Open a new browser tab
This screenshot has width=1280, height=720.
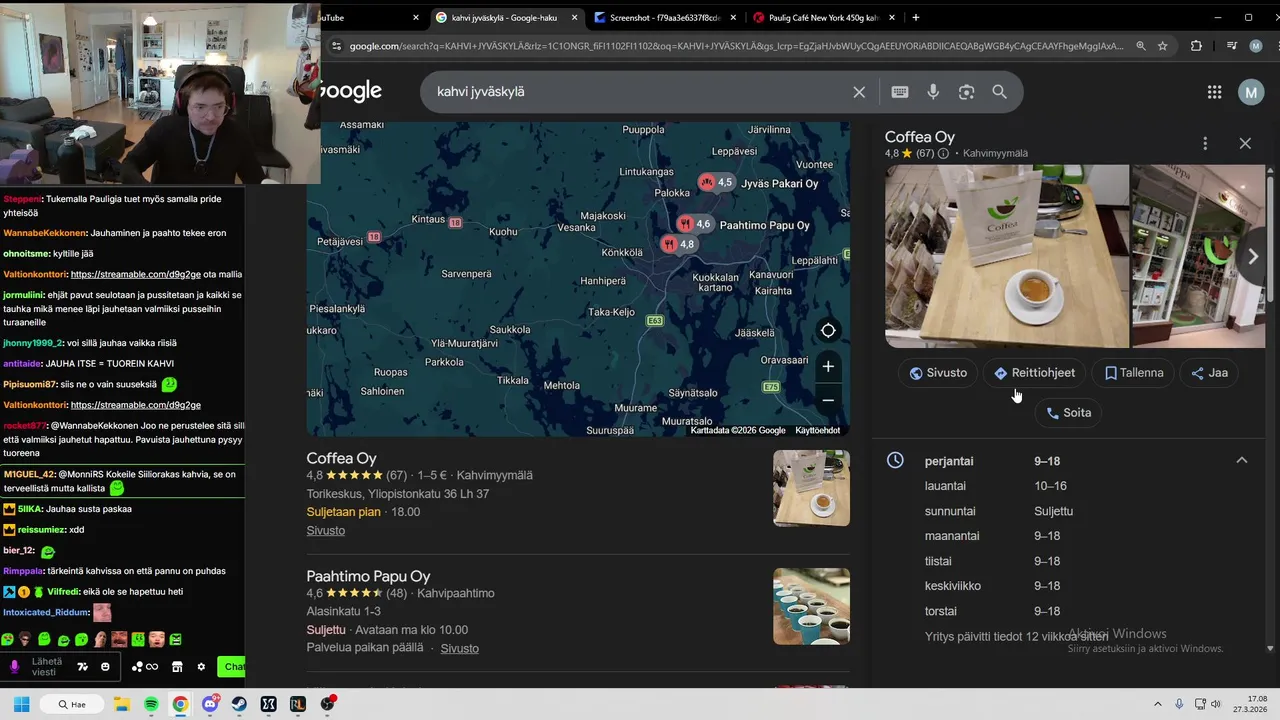point(916,17)
